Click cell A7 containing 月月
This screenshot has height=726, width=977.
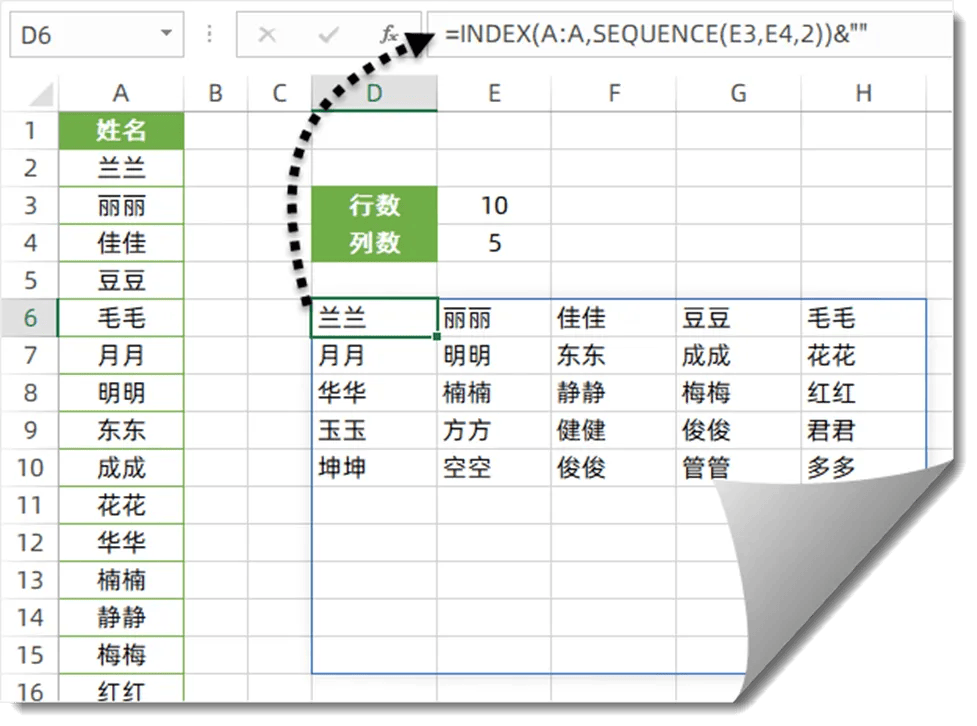click(122, 355)
